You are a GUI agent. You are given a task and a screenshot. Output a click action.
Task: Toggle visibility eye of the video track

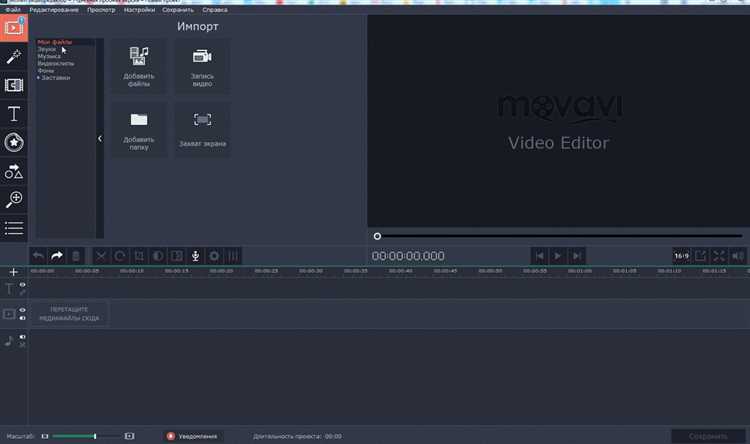pyautogui.click(x=23, y=310)
